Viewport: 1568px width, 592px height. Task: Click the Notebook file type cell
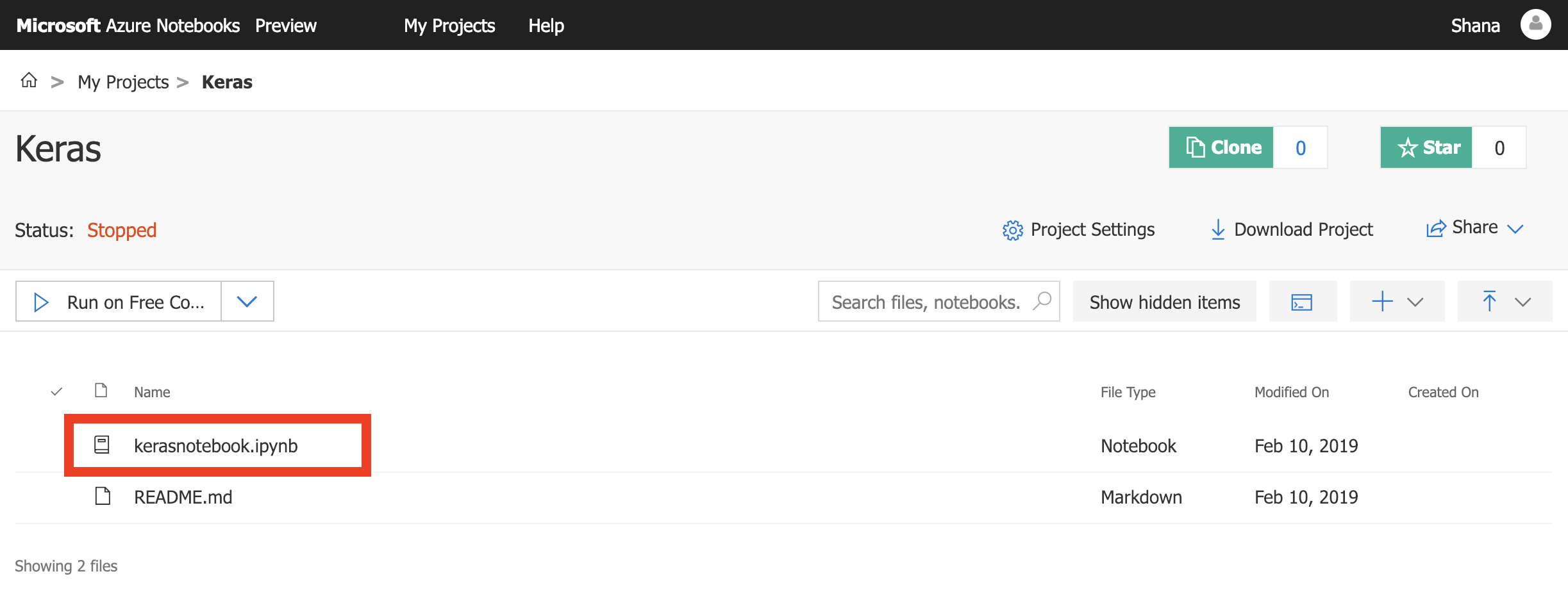click(1138, 445)
